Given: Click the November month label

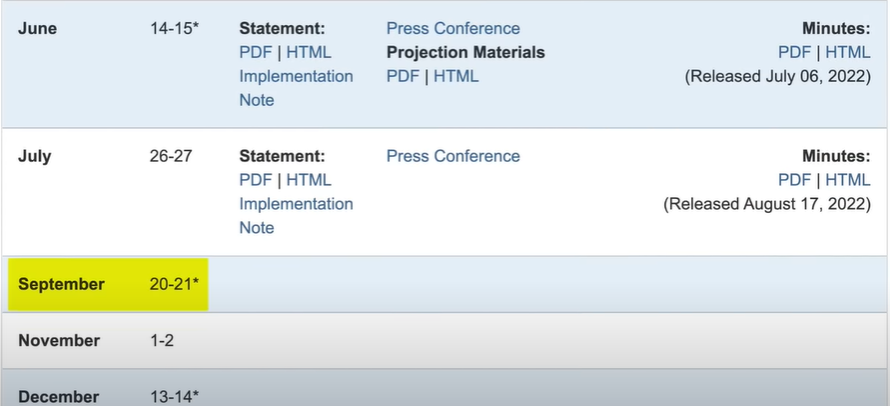Looking at the screenshot, I should click(x=59, y=340).
